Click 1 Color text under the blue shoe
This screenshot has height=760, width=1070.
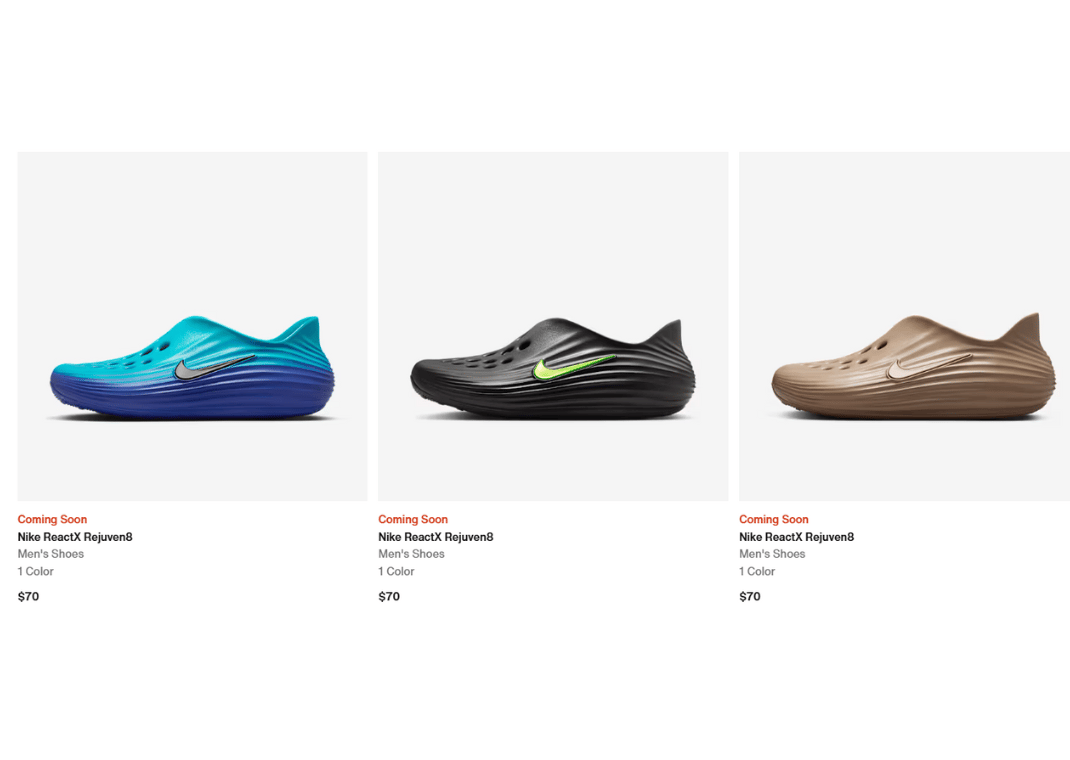[35, 572]
